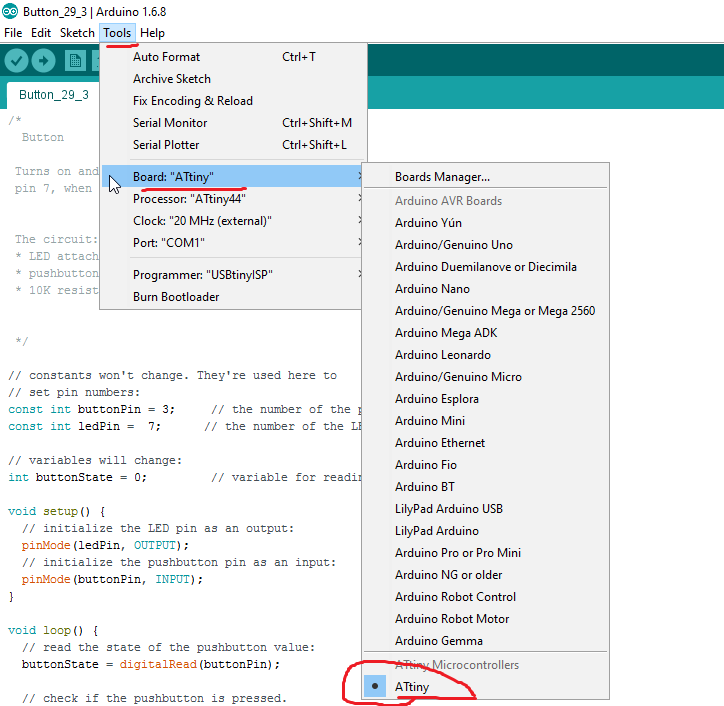Image resolution: width=724 pixels, height=706 pixels.
Task: Select Arduino Pro or Pro Mini
Action: click(485, 553)
